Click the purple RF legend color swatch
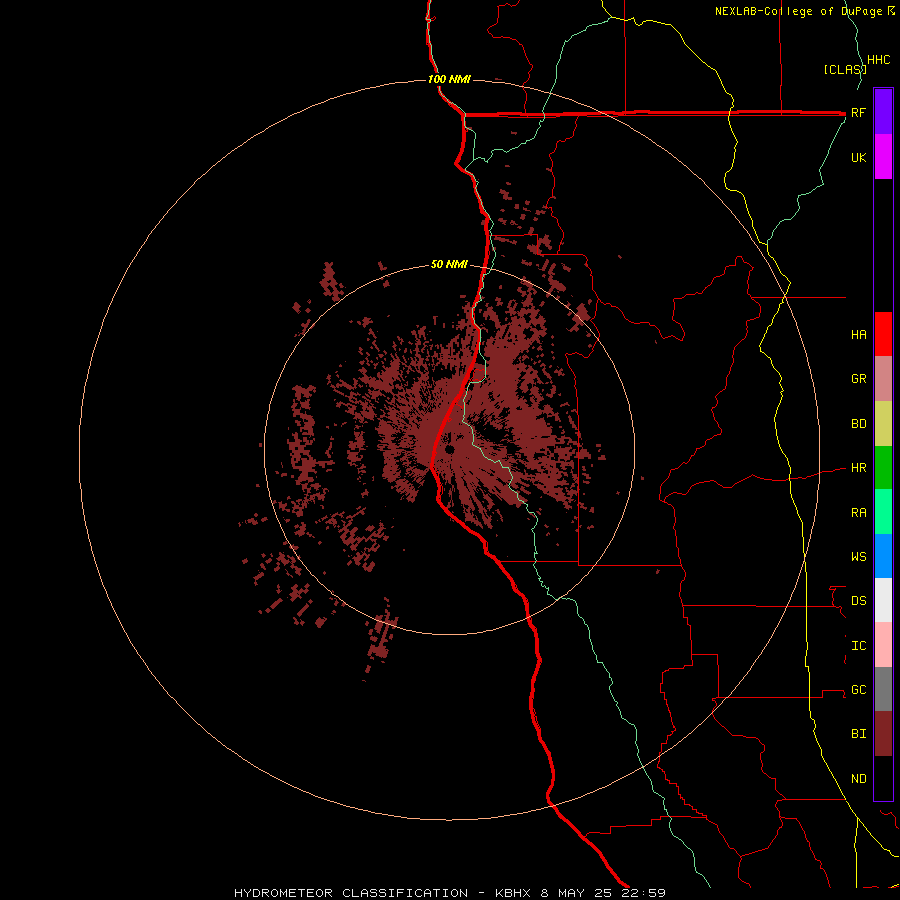The width and height of the screenshot is (900, 900). [x=883, y=112]
